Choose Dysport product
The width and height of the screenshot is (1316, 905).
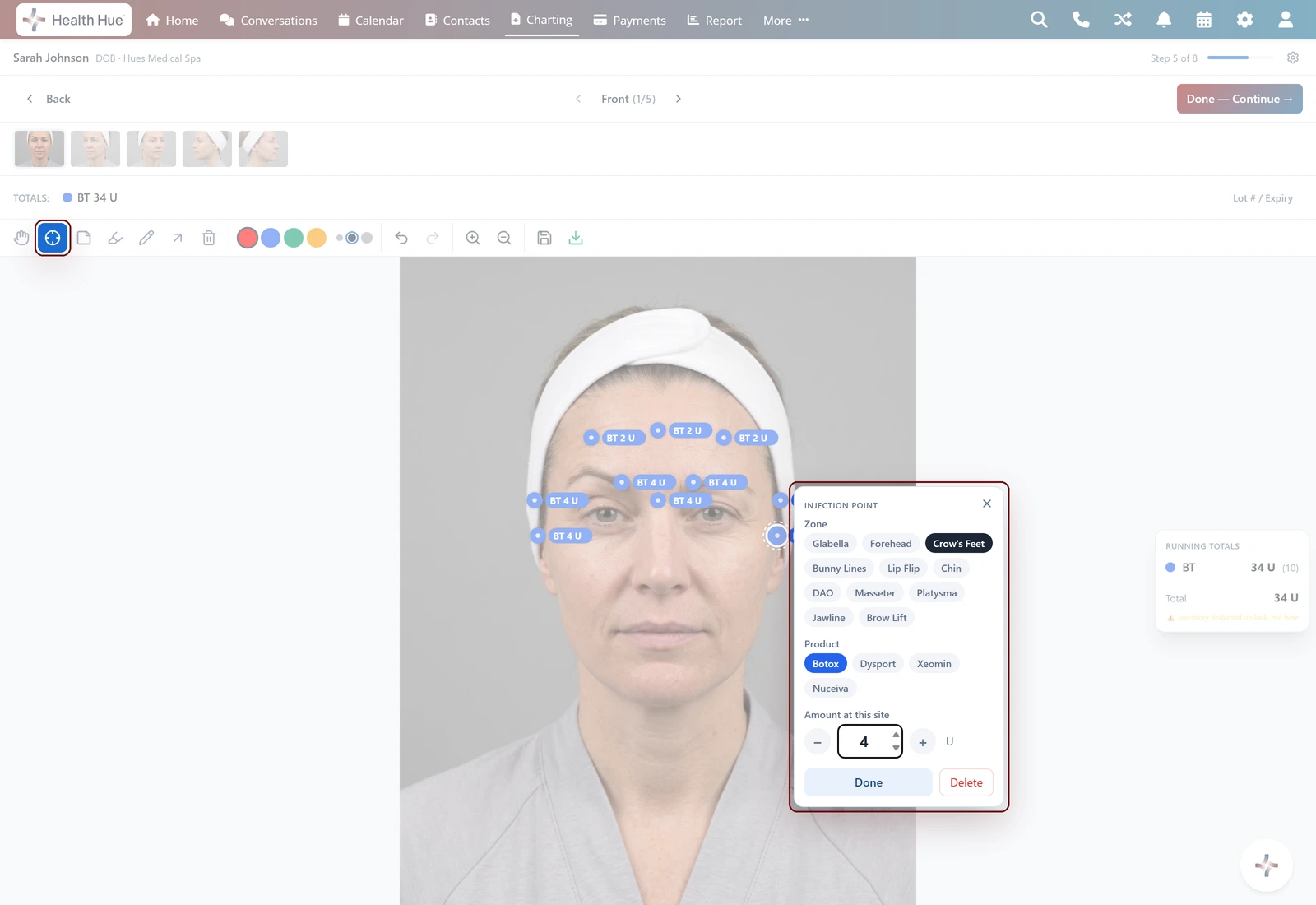pyautogui.click(x=878, y=664)
